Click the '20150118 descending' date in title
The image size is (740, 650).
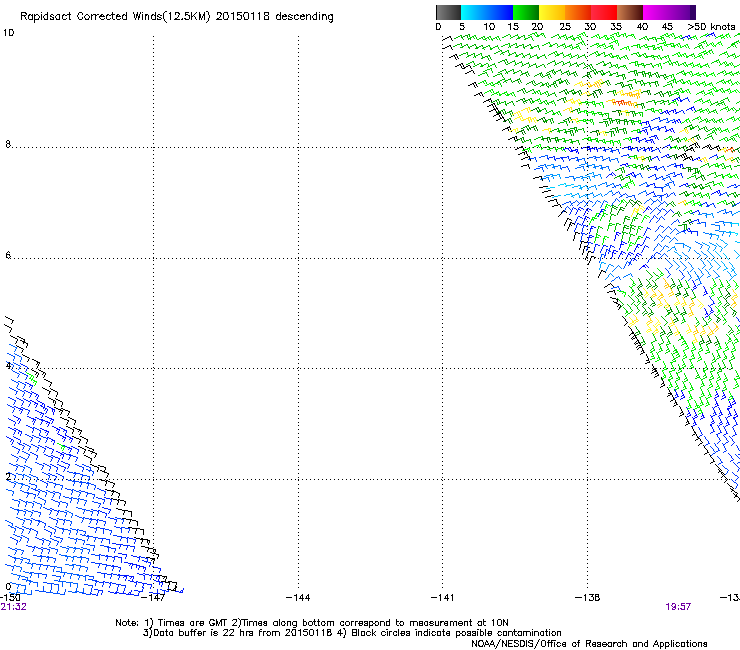click(x=275, y=17)
